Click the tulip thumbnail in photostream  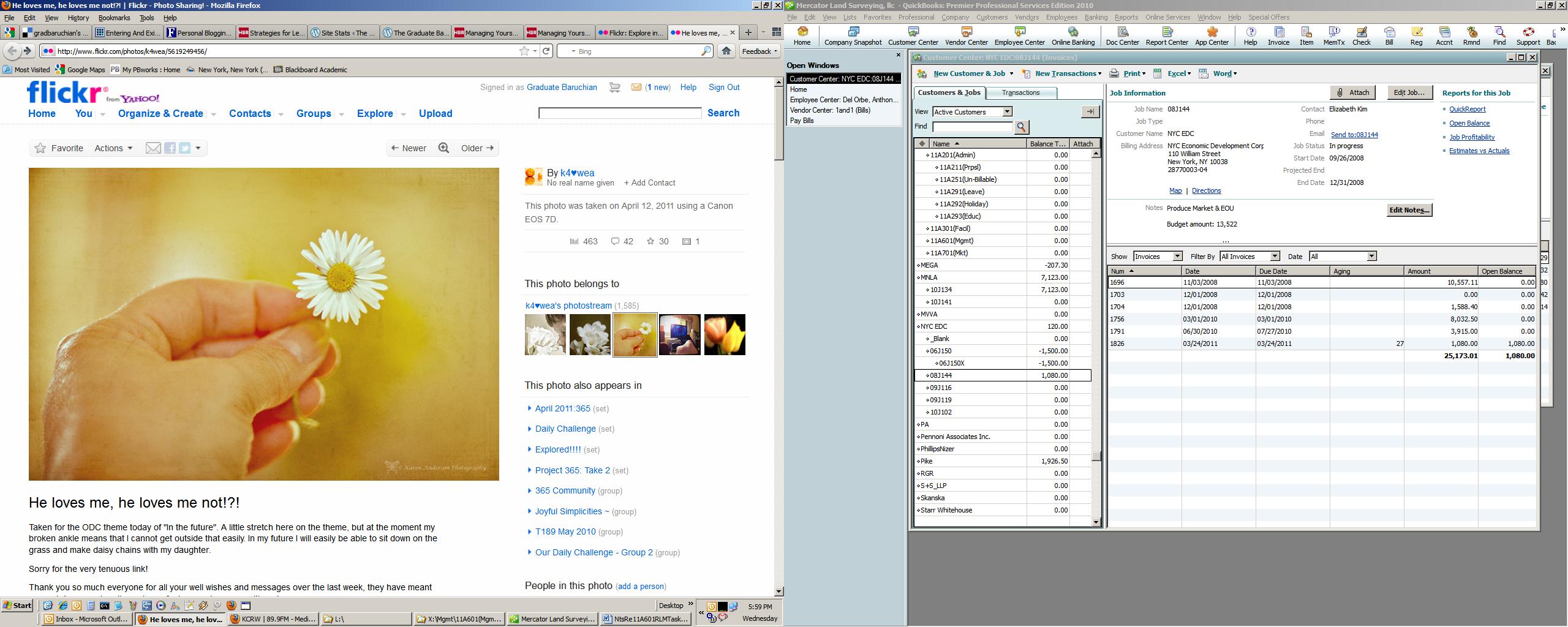(725, 335)
